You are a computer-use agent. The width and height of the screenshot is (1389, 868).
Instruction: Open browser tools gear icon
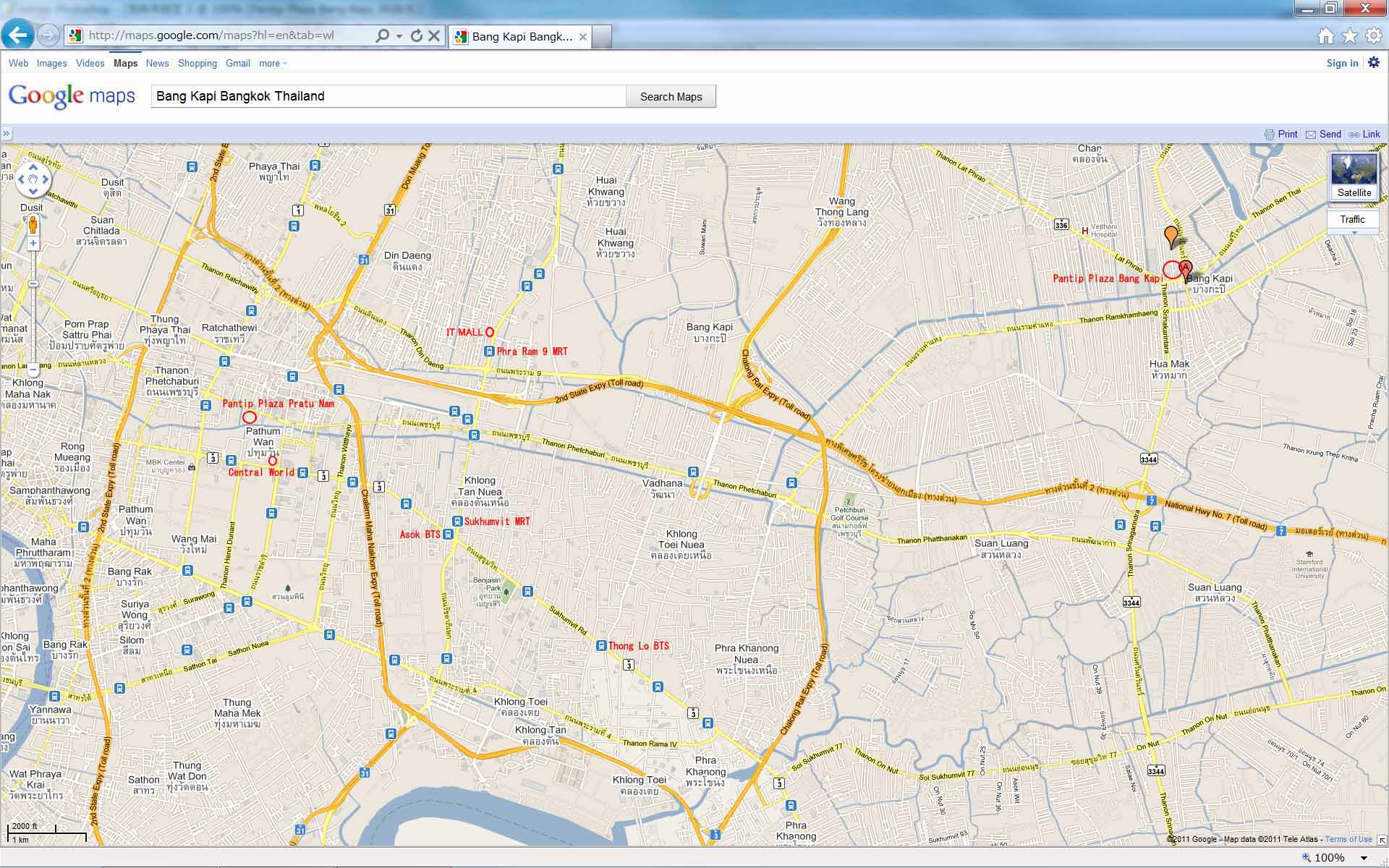coord(1374,36)
